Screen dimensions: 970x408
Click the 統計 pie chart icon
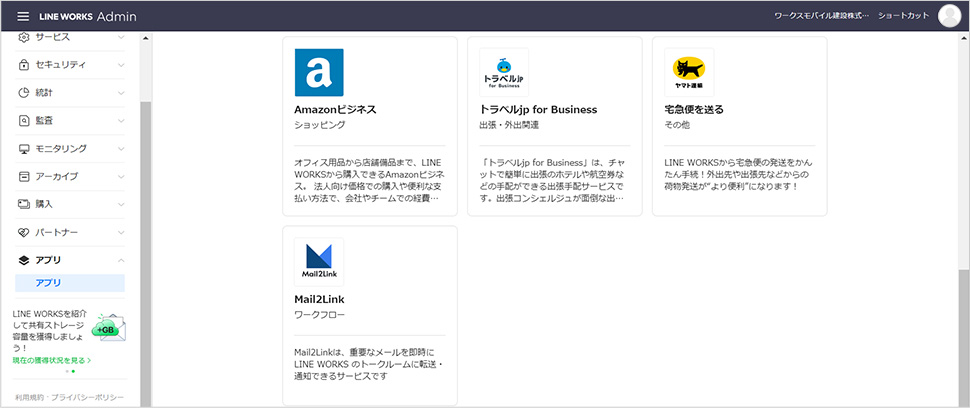24,93
